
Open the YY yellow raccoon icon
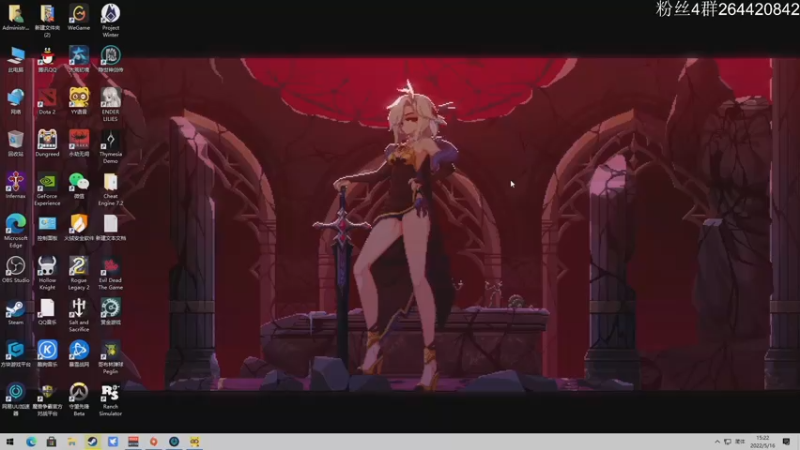pyautogui.click(x=79, y=98)
